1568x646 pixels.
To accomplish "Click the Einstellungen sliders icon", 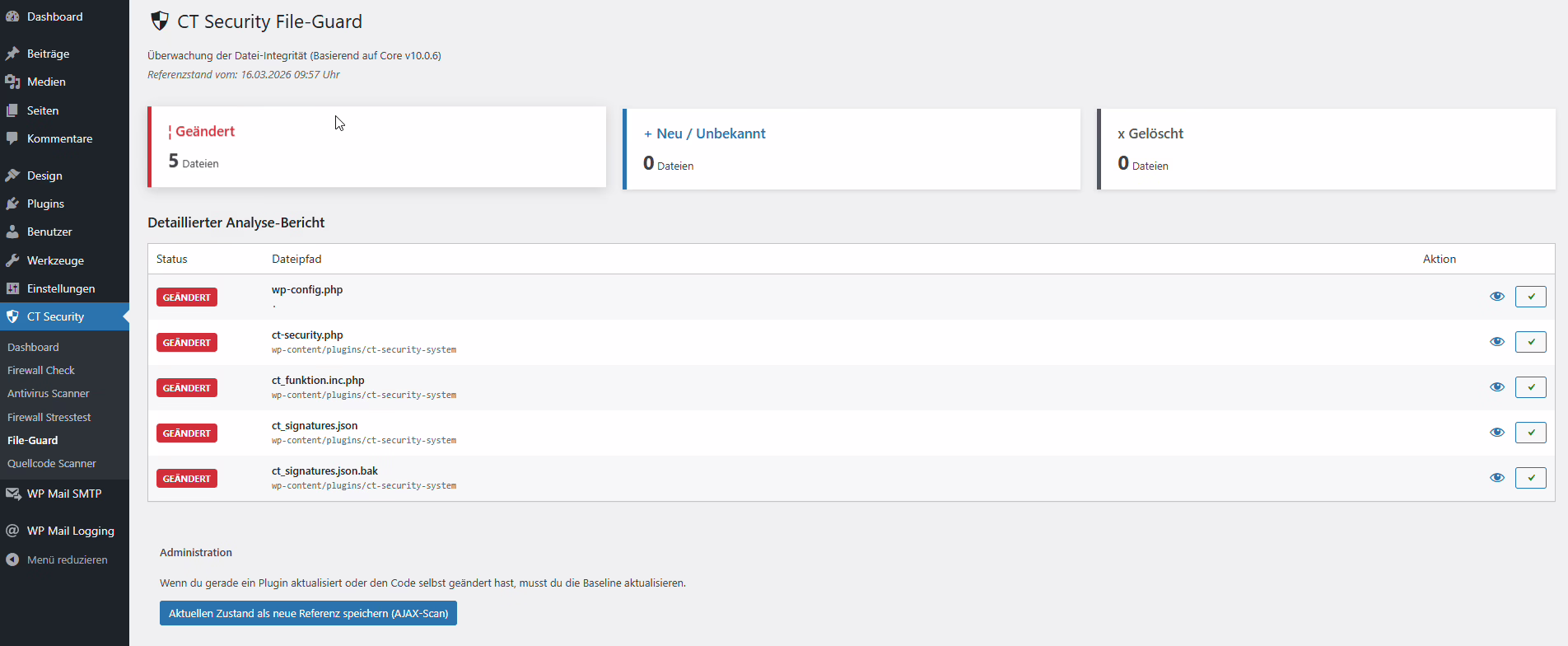I will click(x=12, y=288).
